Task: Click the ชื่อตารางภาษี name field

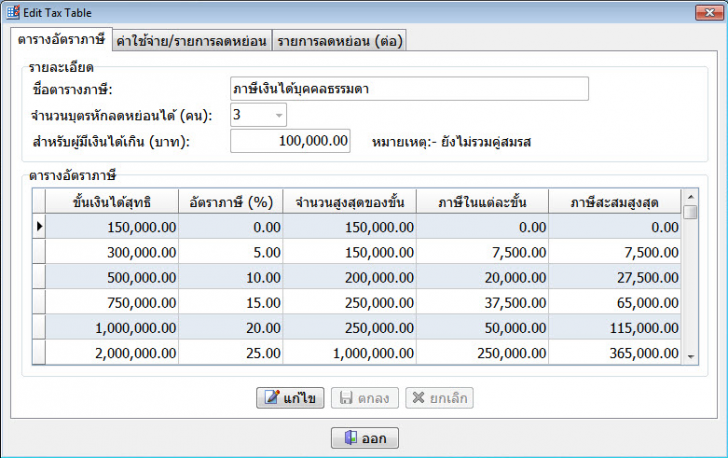Action: [x=409, y=89]
